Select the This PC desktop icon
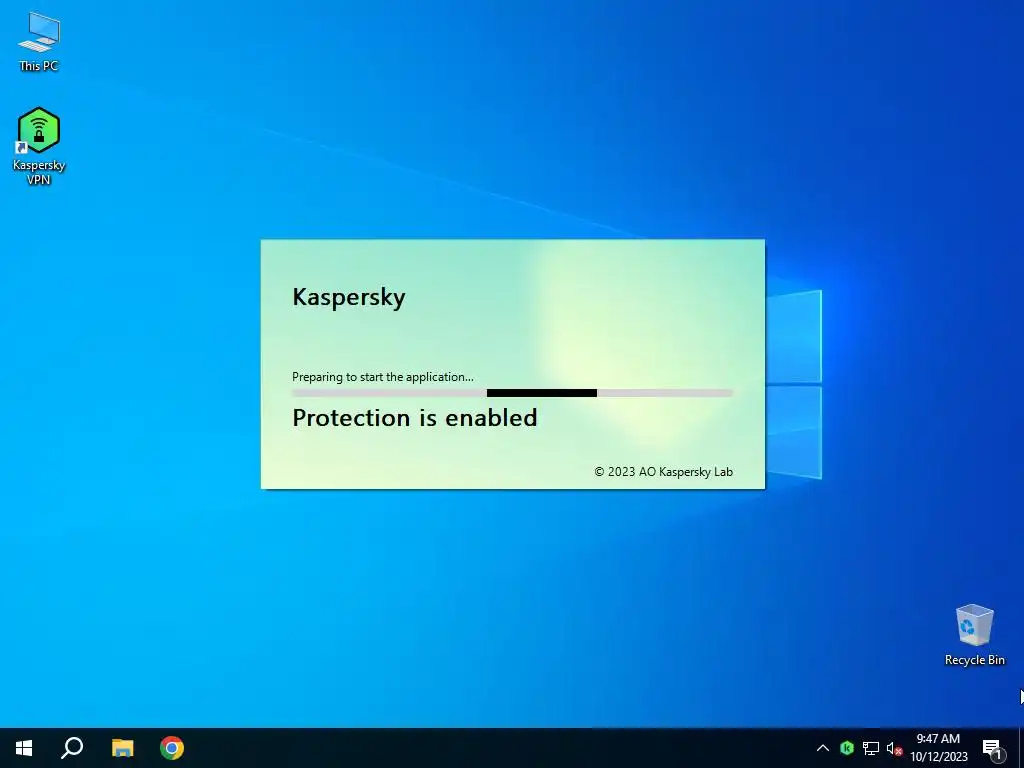The image size is (1024, 768). (x=39, y=41)
